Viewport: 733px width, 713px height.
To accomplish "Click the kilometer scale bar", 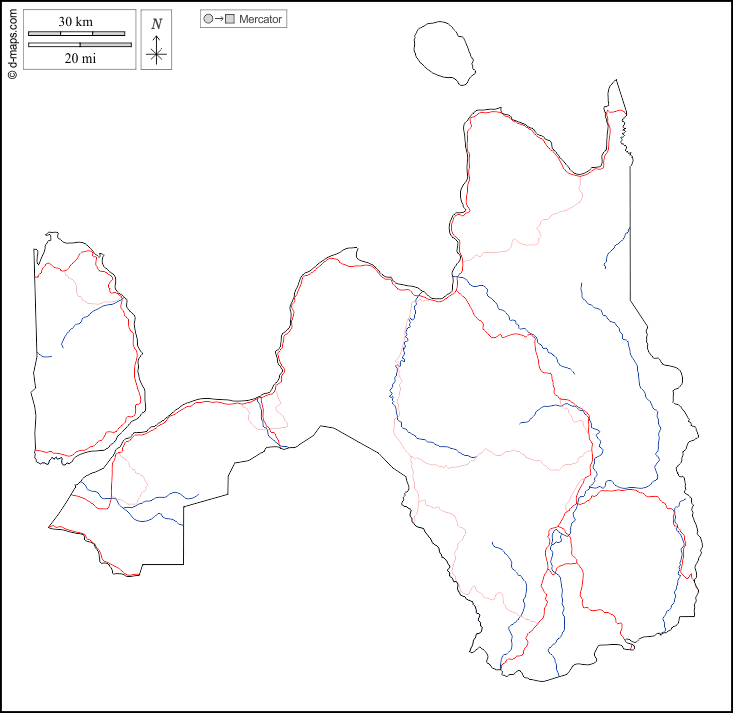I will (x=76, y=34).
